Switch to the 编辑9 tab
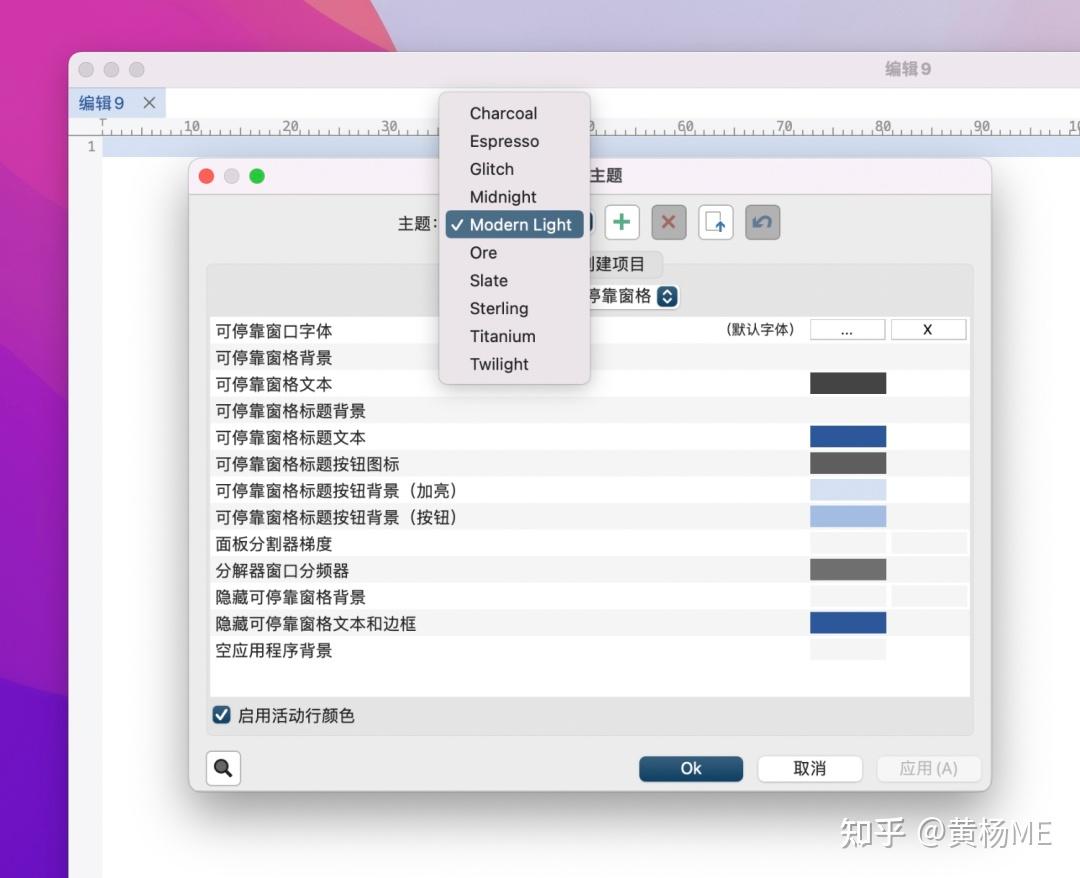The height and width of the screenshot is (878, 1080). 100,102
